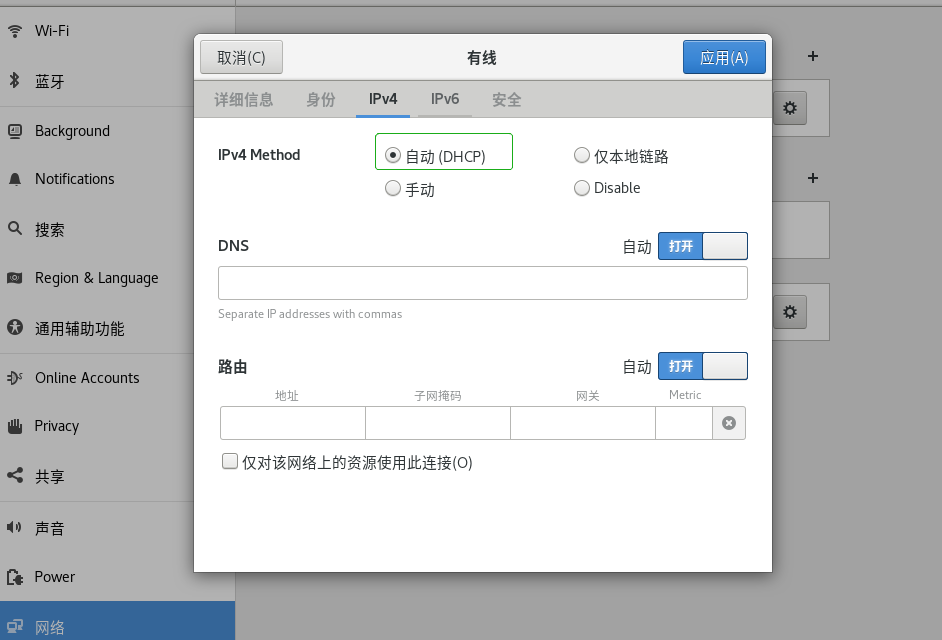Screen dimensions: 942x640
Task: Check 仅对该网络上的资源使用此连接 checkbox
Action: click(x=229, y=461)
